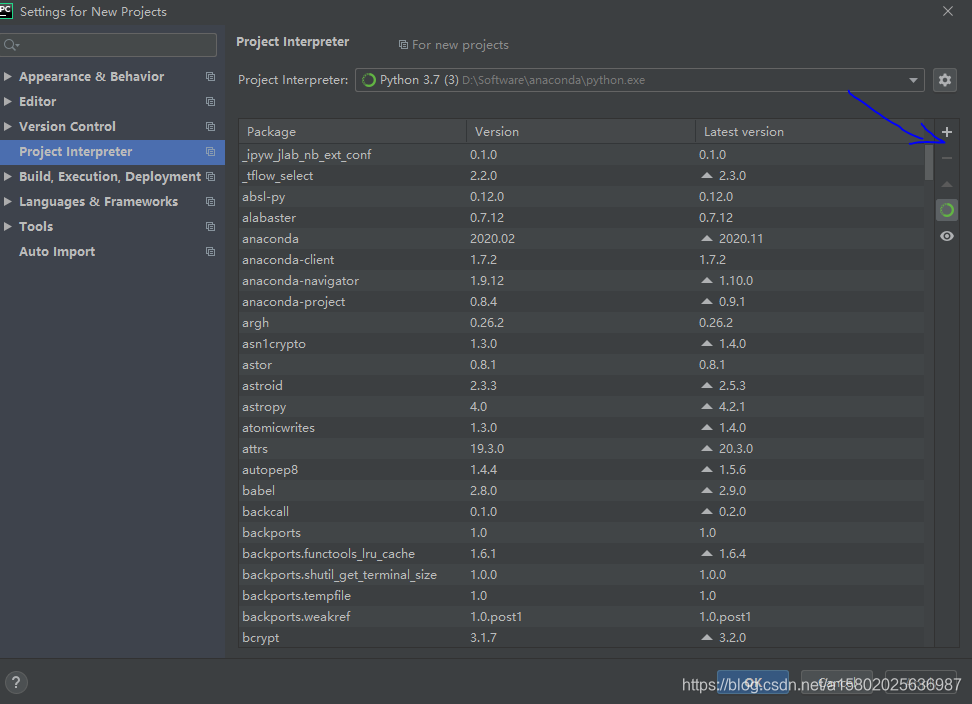Screen dimensions: 972x704
Task: Select the _ipyw_jlab_nb_ext_conf package row
Action: pyautogui.click(x=581, y=154)
